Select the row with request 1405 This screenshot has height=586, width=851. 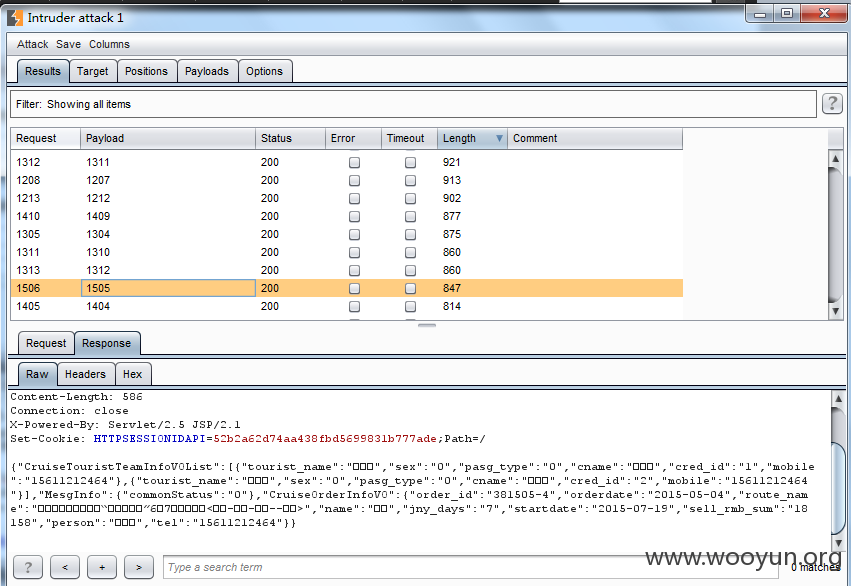(347, 306)
